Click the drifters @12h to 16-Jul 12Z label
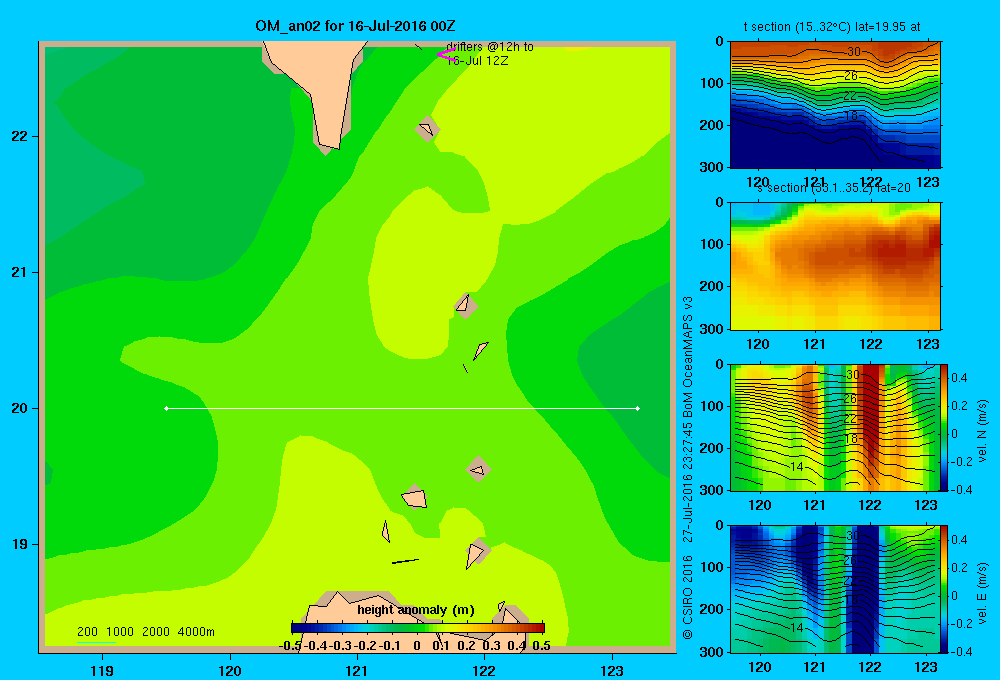 [490, 54]
